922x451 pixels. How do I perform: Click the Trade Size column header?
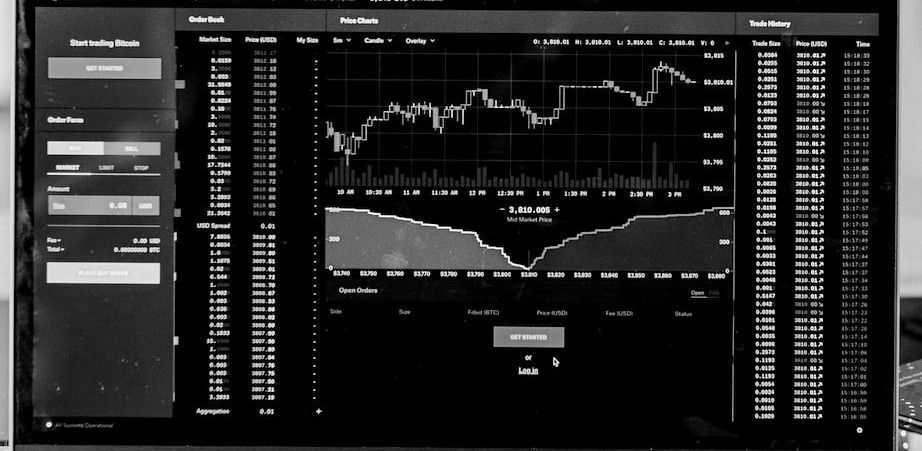coord(766,44)
